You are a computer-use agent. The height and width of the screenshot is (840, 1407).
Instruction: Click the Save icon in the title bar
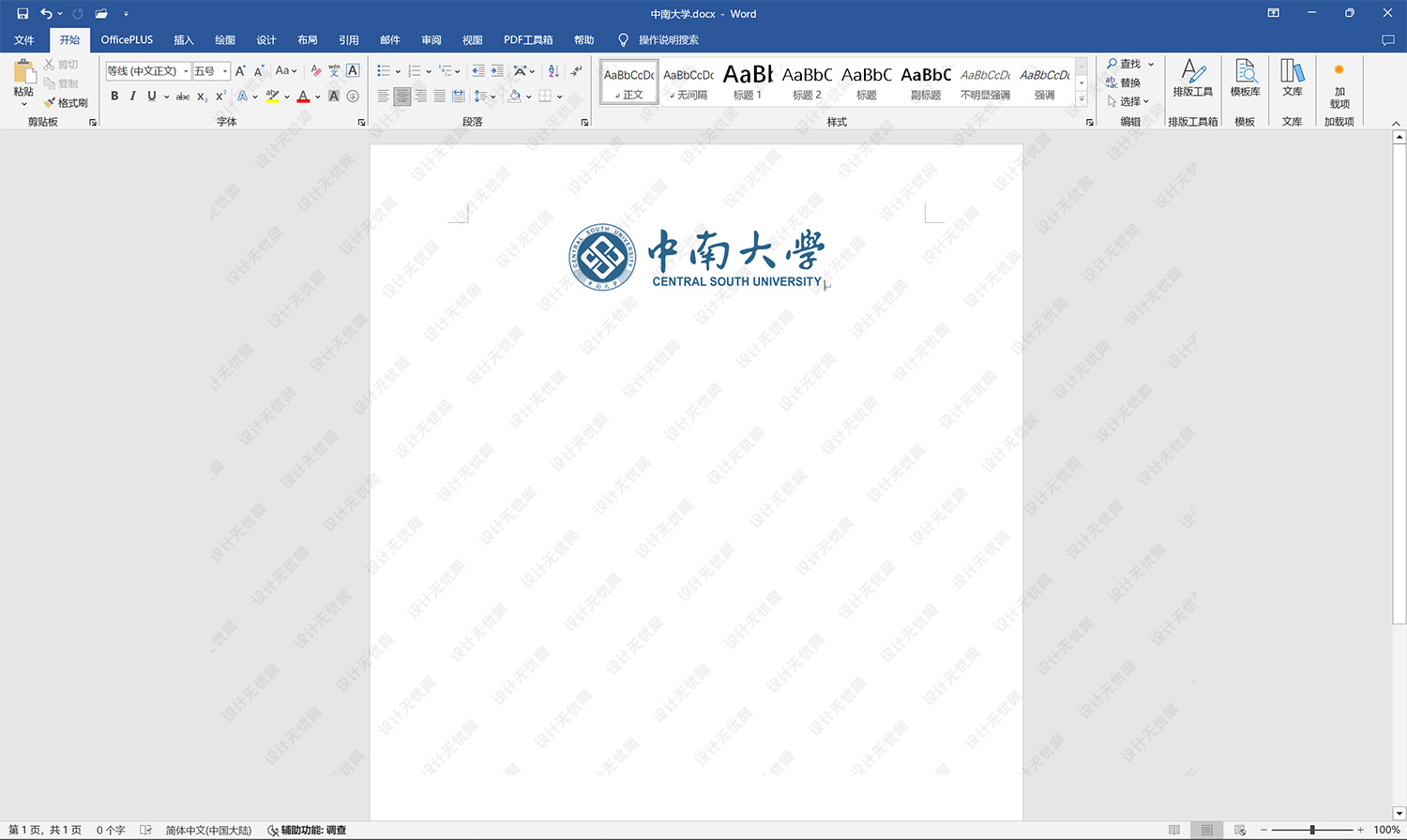tap(23, 14)
